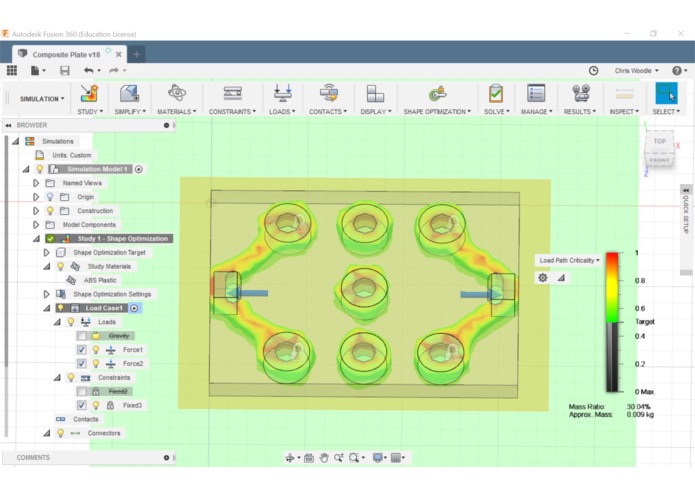Click the Results icon
This screenshot has height=494, width=695.
(580, 93)
